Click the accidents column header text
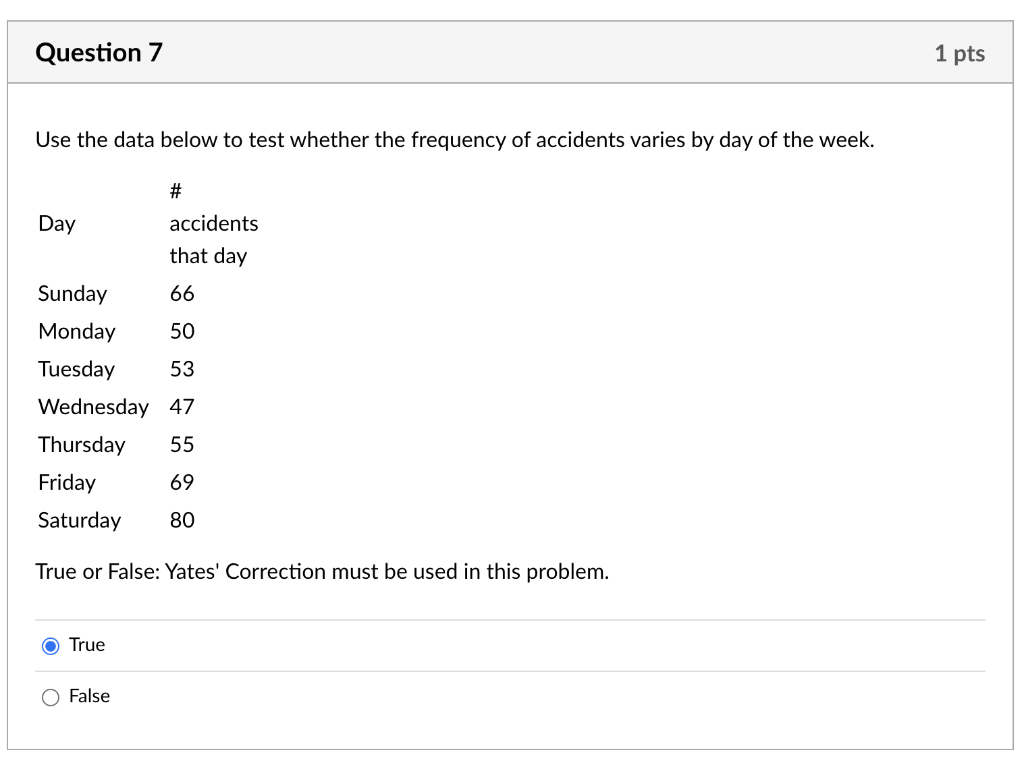 click(x=214, y=223)
